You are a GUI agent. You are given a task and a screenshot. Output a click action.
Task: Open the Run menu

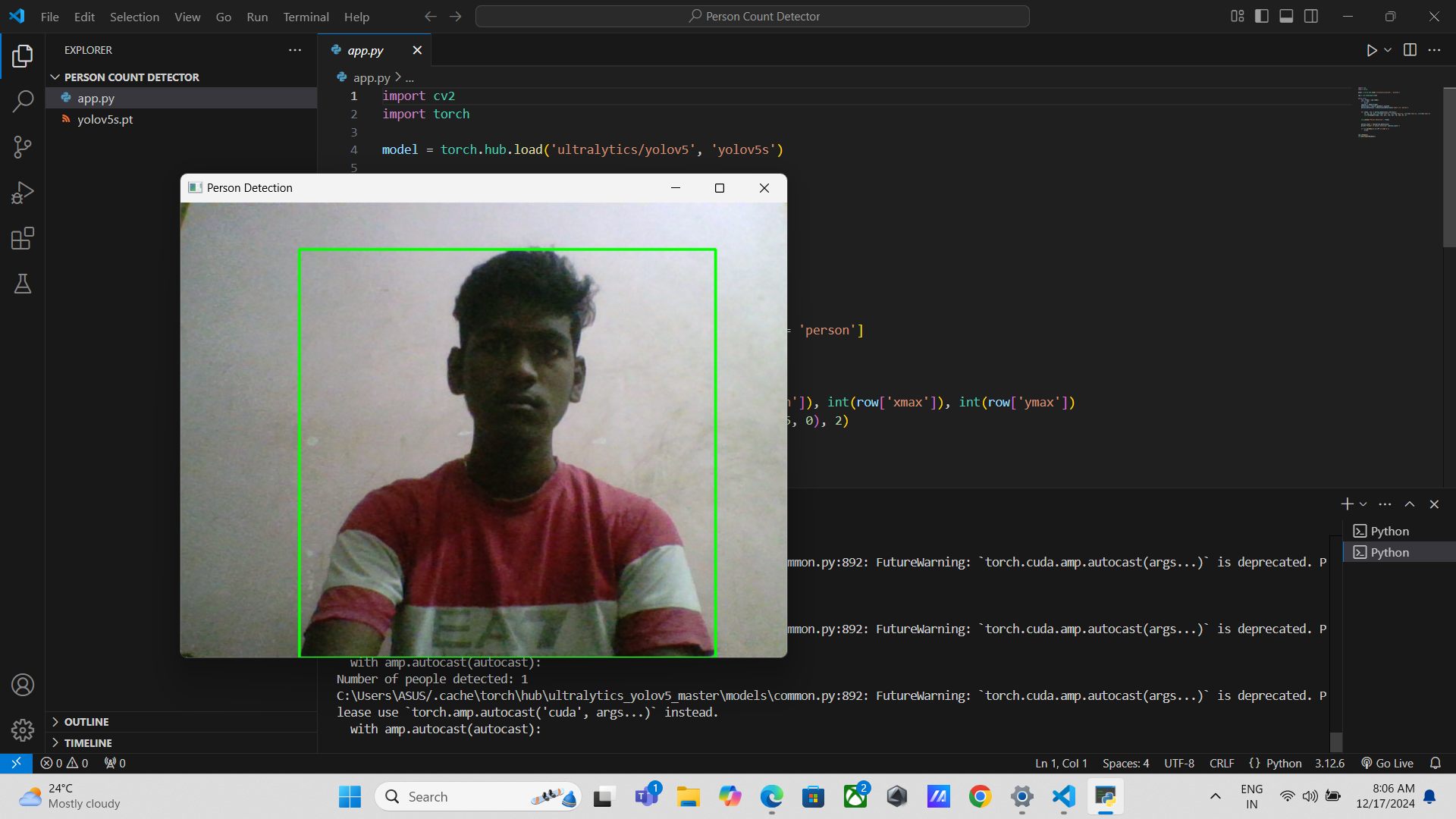(x=256, y=17)
